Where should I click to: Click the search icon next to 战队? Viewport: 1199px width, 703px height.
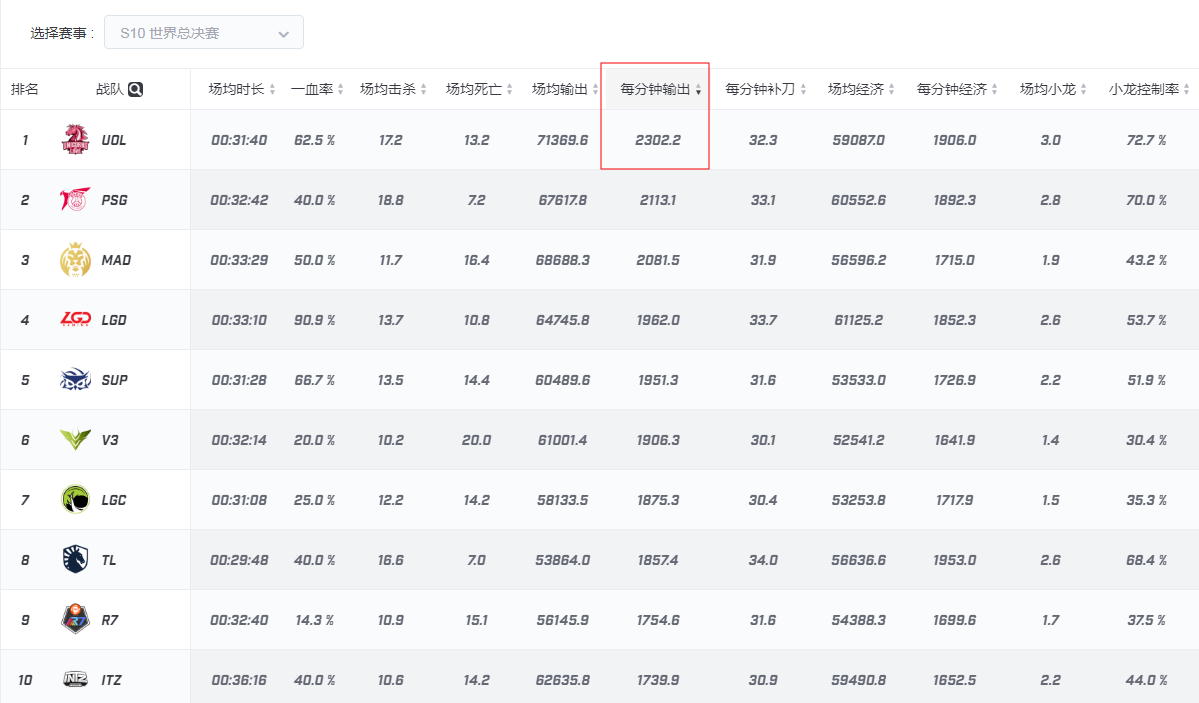point(135,90)
